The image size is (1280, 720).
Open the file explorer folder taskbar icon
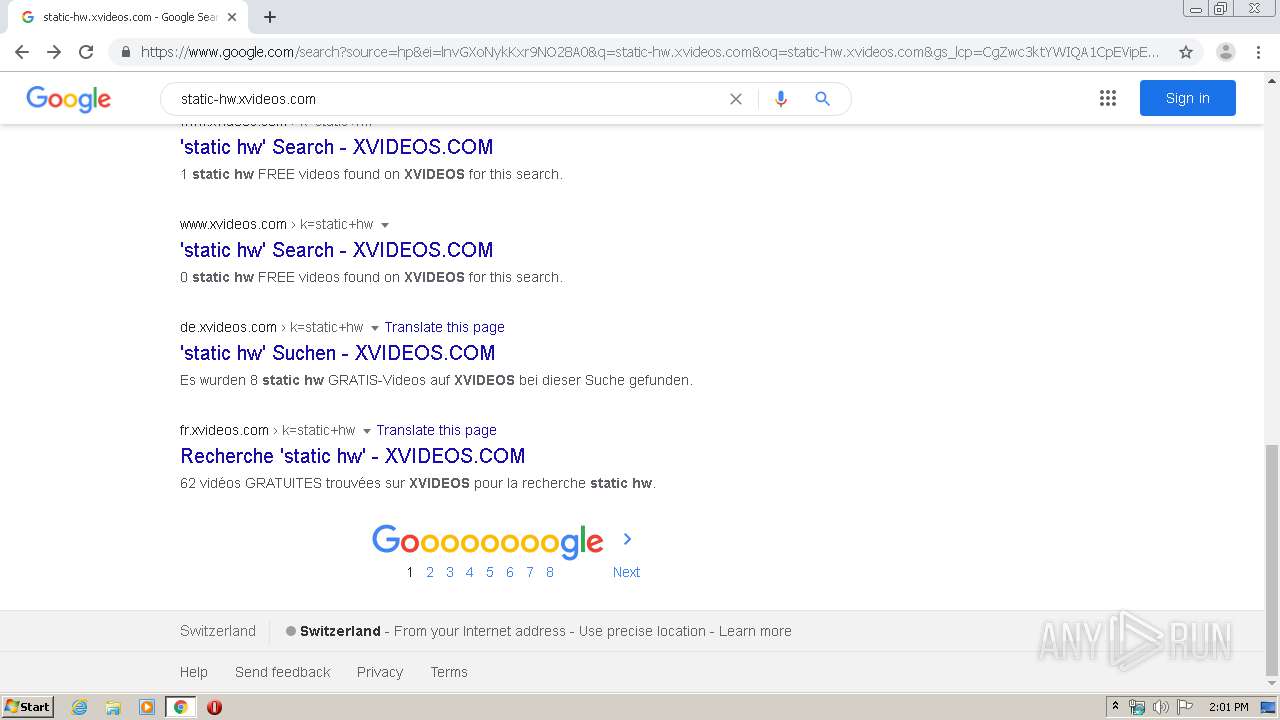tap(113, 707)
